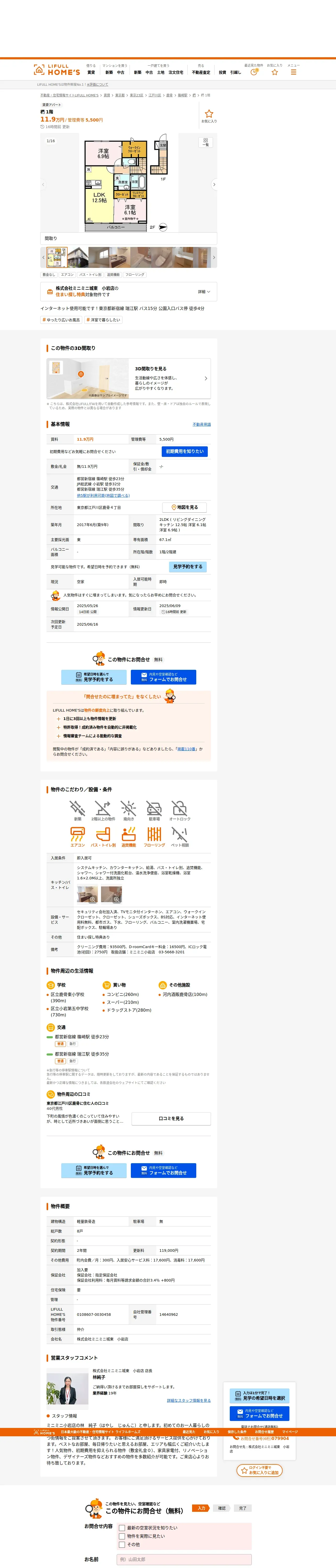Viewport: 336px width, 1568px height.
Task: Open the 一覧 photo grid view
Action: [x=205, y=142]
